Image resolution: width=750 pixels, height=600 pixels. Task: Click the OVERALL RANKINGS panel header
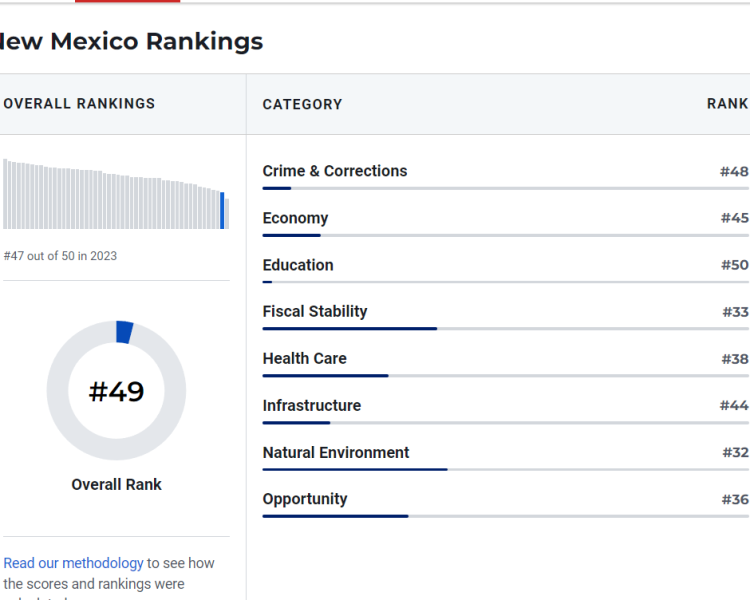click(80, 103)
